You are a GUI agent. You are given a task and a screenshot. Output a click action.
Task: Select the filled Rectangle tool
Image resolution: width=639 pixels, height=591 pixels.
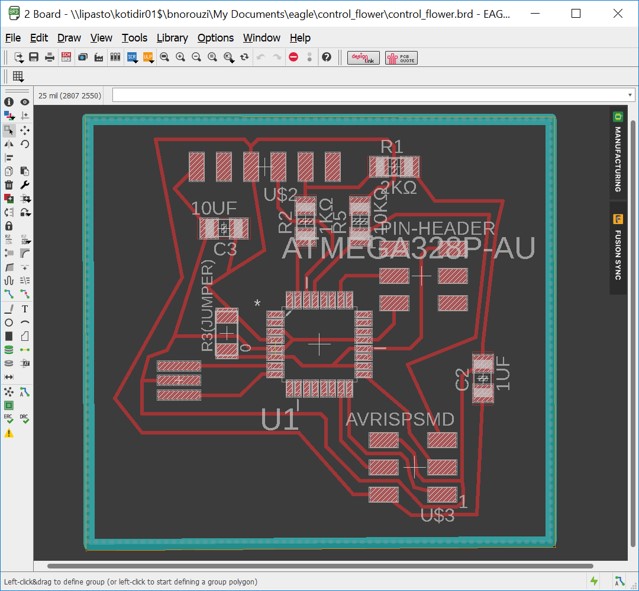(9, 336)
